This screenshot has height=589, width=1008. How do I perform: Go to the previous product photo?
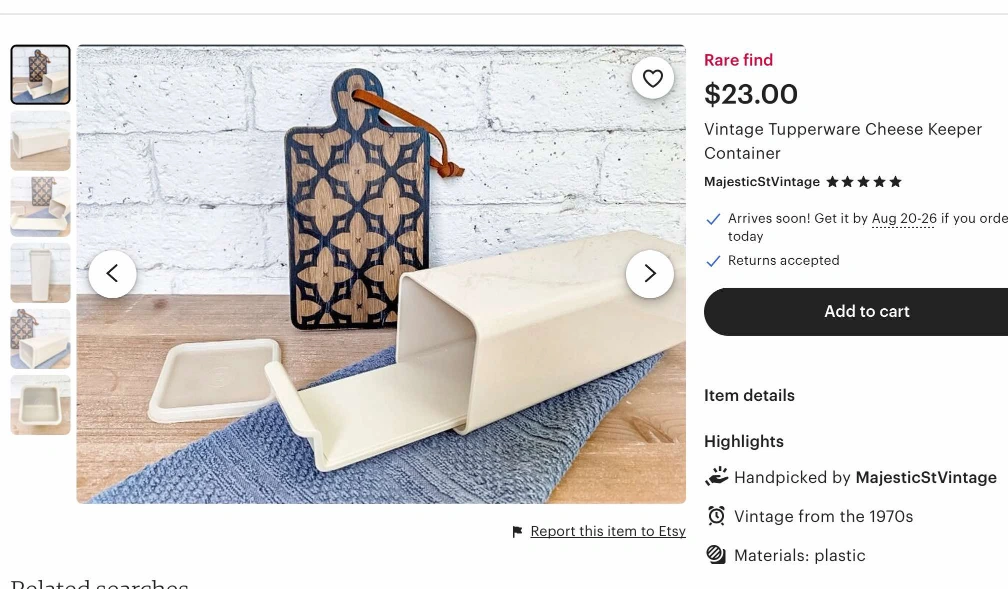112,274
